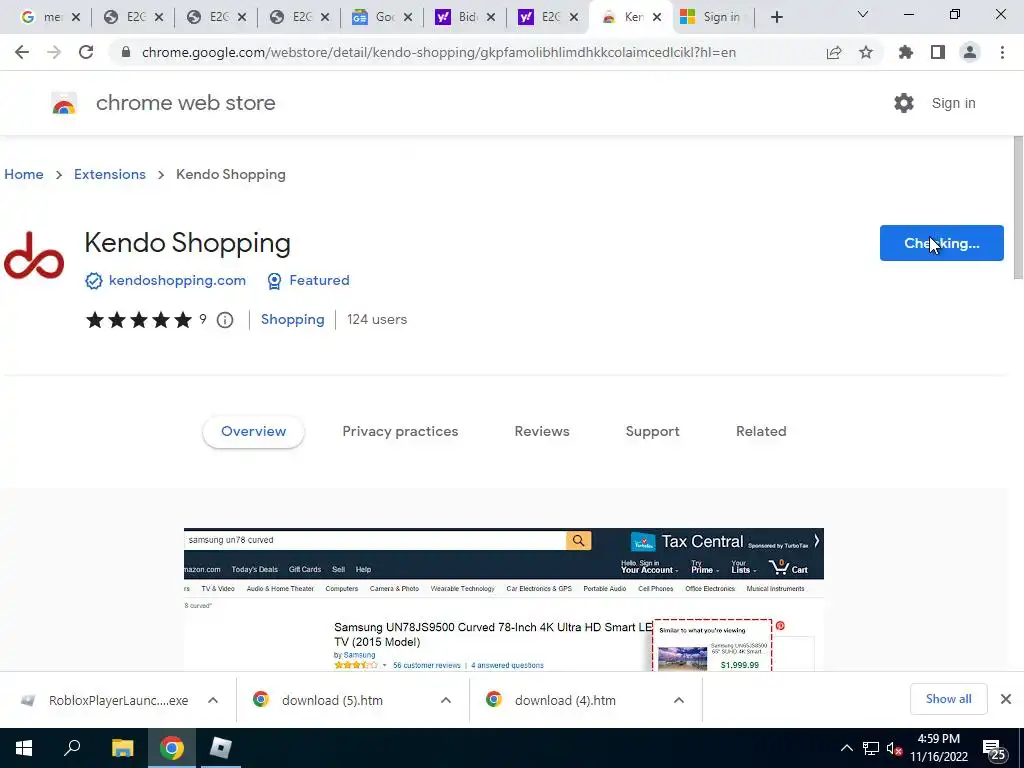
Task: Open the tab search chevron
Action: tap(863, 14)
